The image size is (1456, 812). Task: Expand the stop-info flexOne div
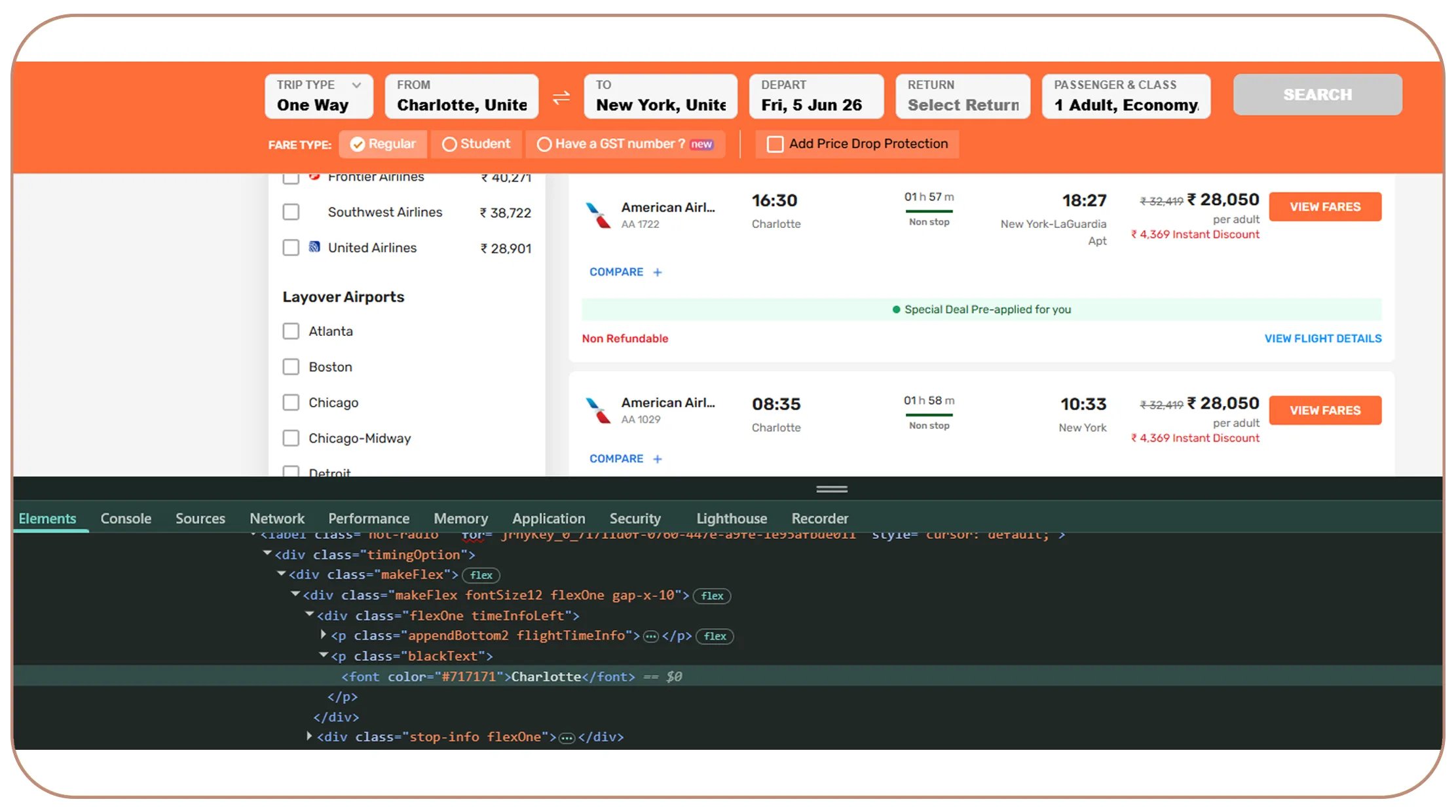[309, 737]
